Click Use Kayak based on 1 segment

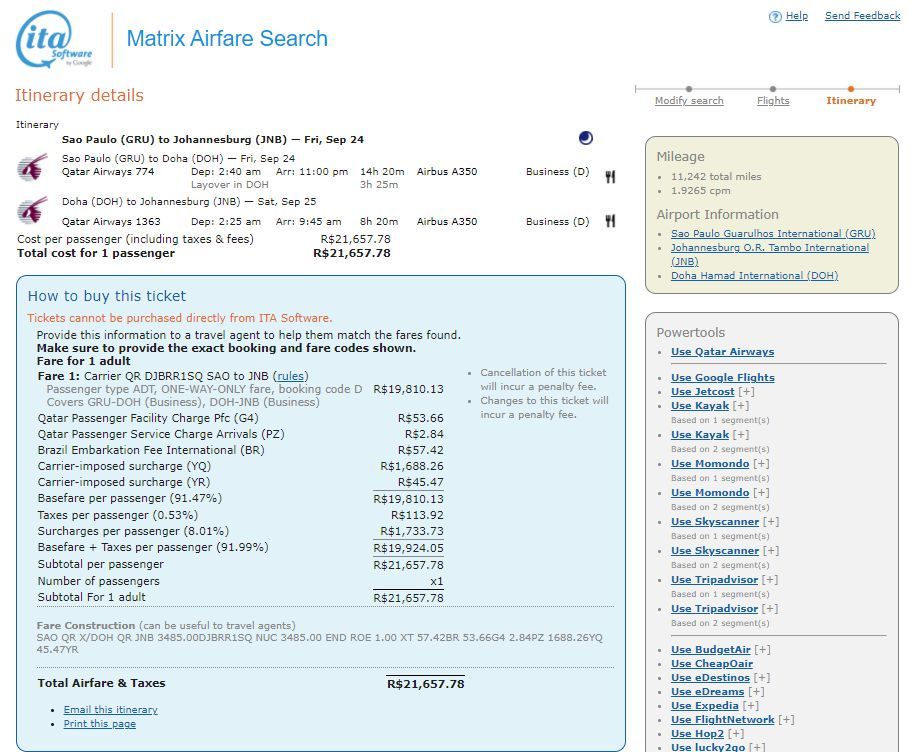pos(700,405)
